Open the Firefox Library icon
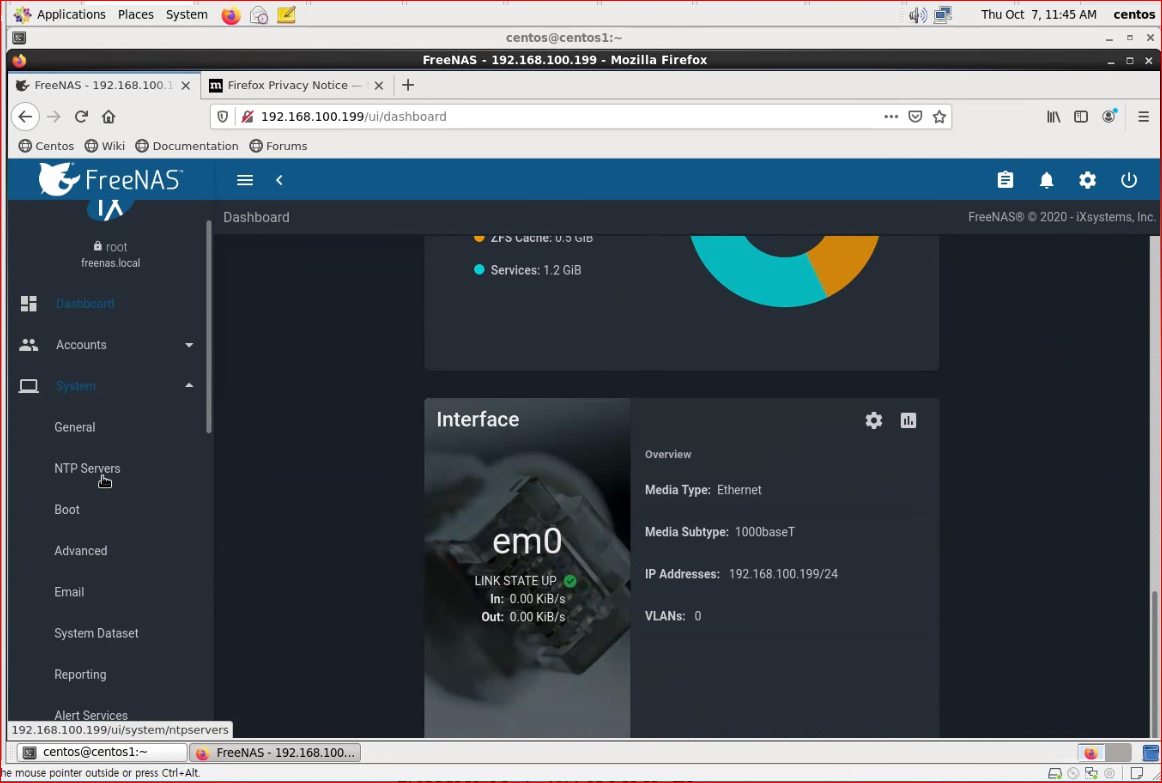The width and height of the screenshot is (1162, 783). 1054,116
